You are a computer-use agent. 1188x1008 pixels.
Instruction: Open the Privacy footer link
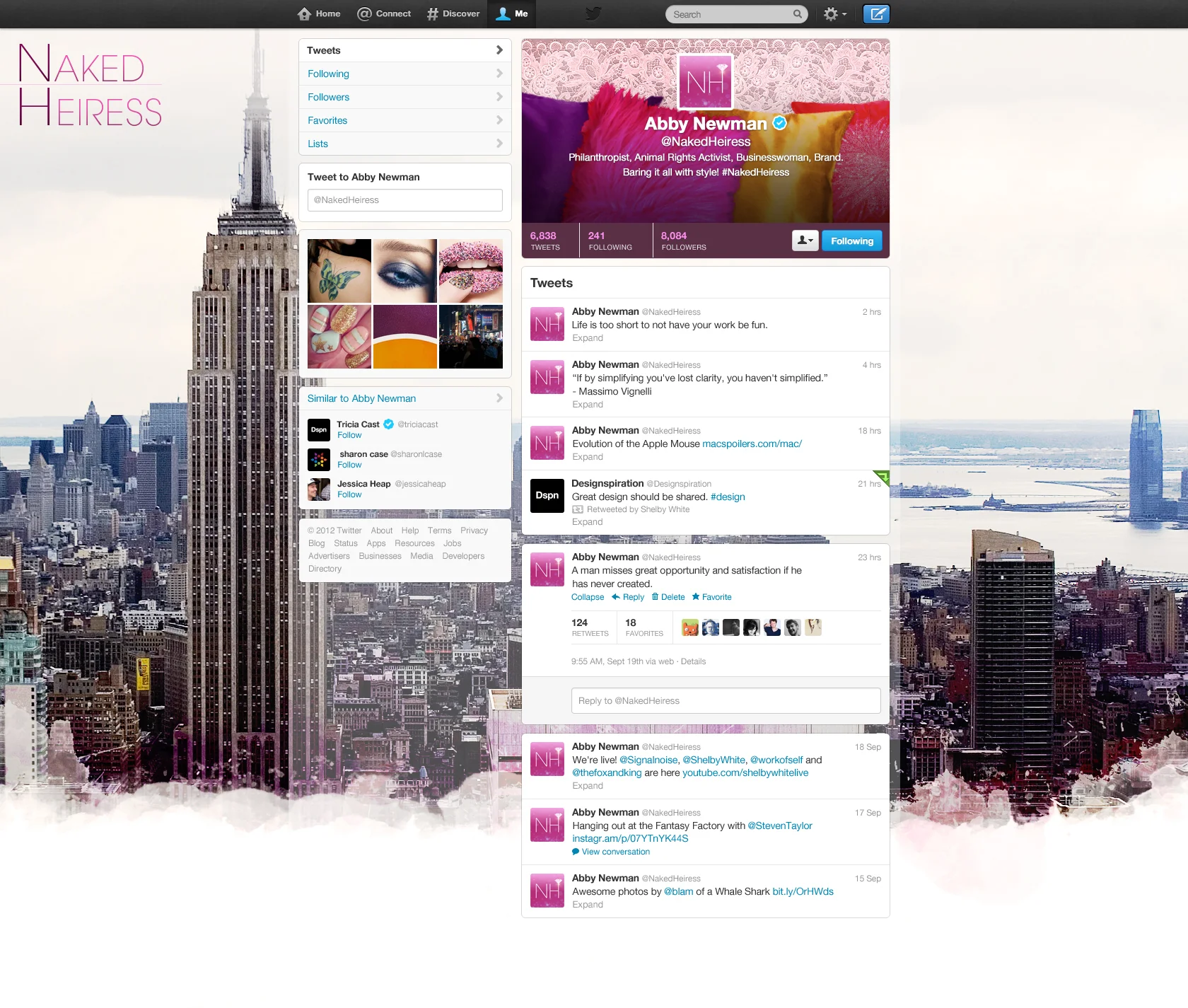[474, 531]
